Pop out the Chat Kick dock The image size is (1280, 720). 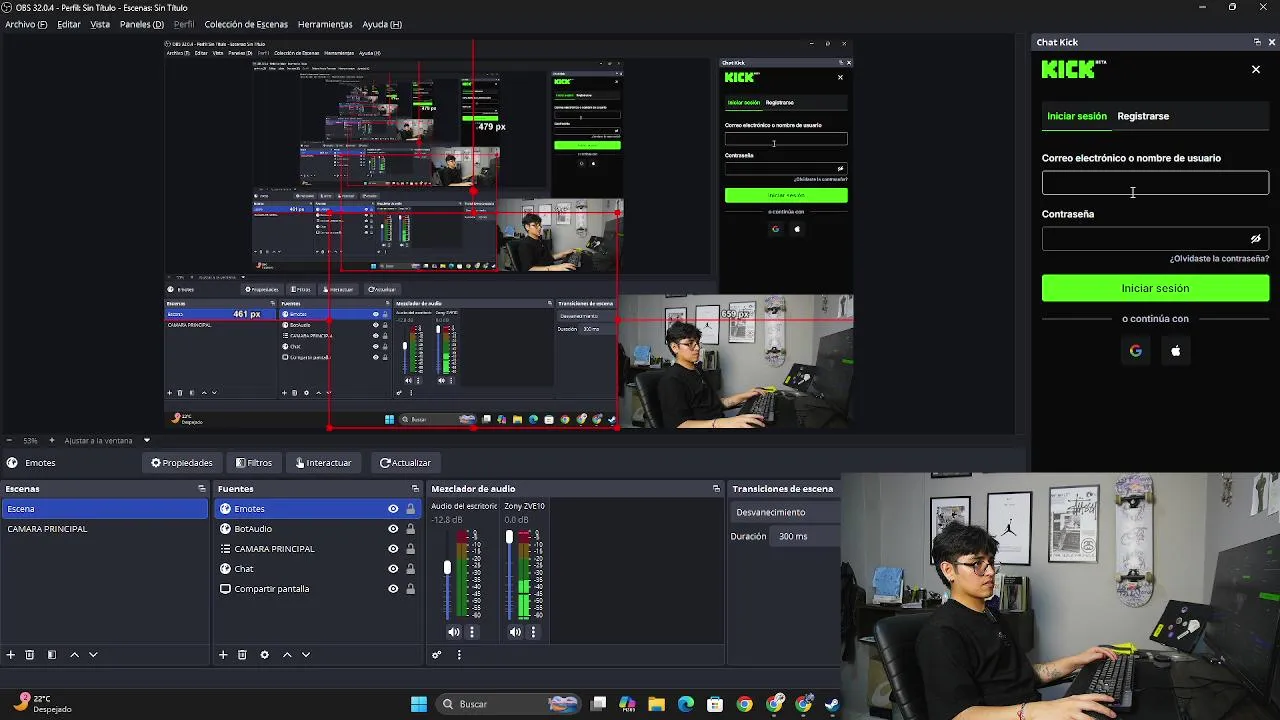click(1257, 42)
